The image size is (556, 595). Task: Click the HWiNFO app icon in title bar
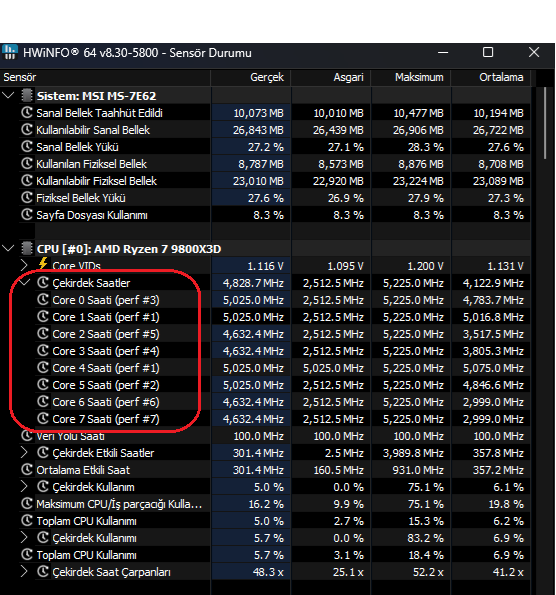(9, 52)
